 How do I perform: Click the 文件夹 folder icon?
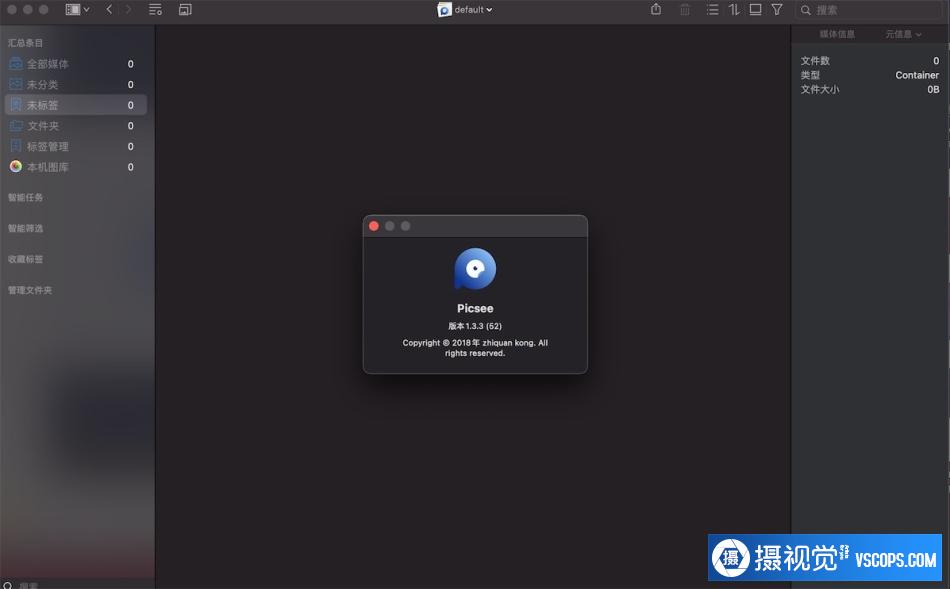(x=16, y=125)
